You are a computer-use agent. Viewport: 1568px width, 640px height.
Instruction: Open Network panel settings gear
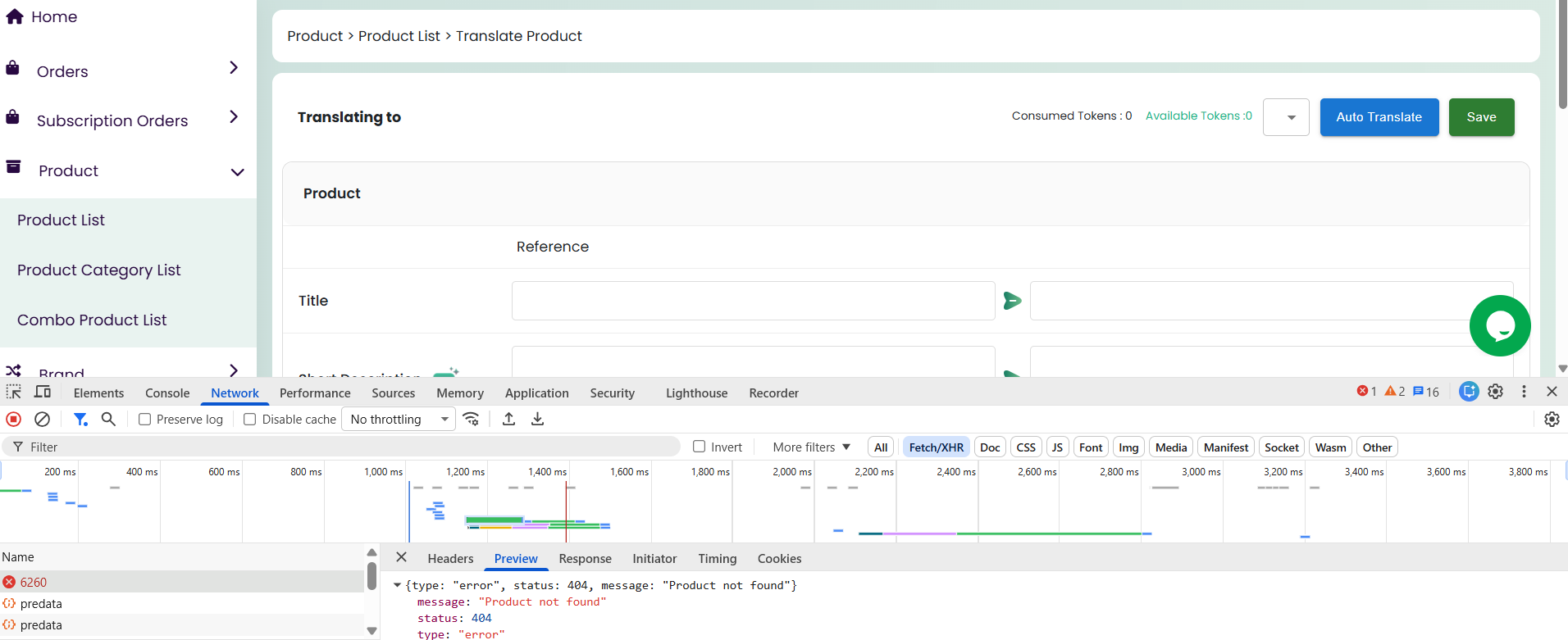click(1552, 419)
